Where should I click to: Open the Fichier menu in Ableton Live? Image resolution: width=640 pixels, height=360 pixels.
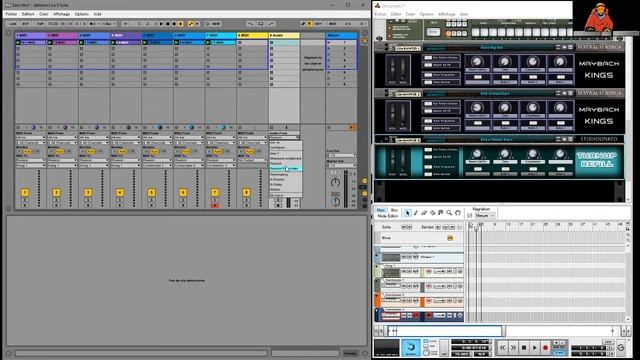pos(11,14)
